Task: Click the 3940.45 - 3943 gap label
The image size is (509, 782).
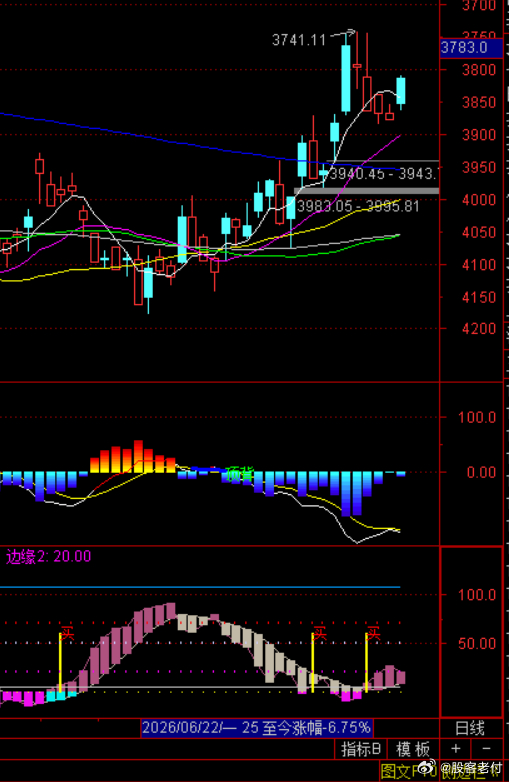Action: 383,174
